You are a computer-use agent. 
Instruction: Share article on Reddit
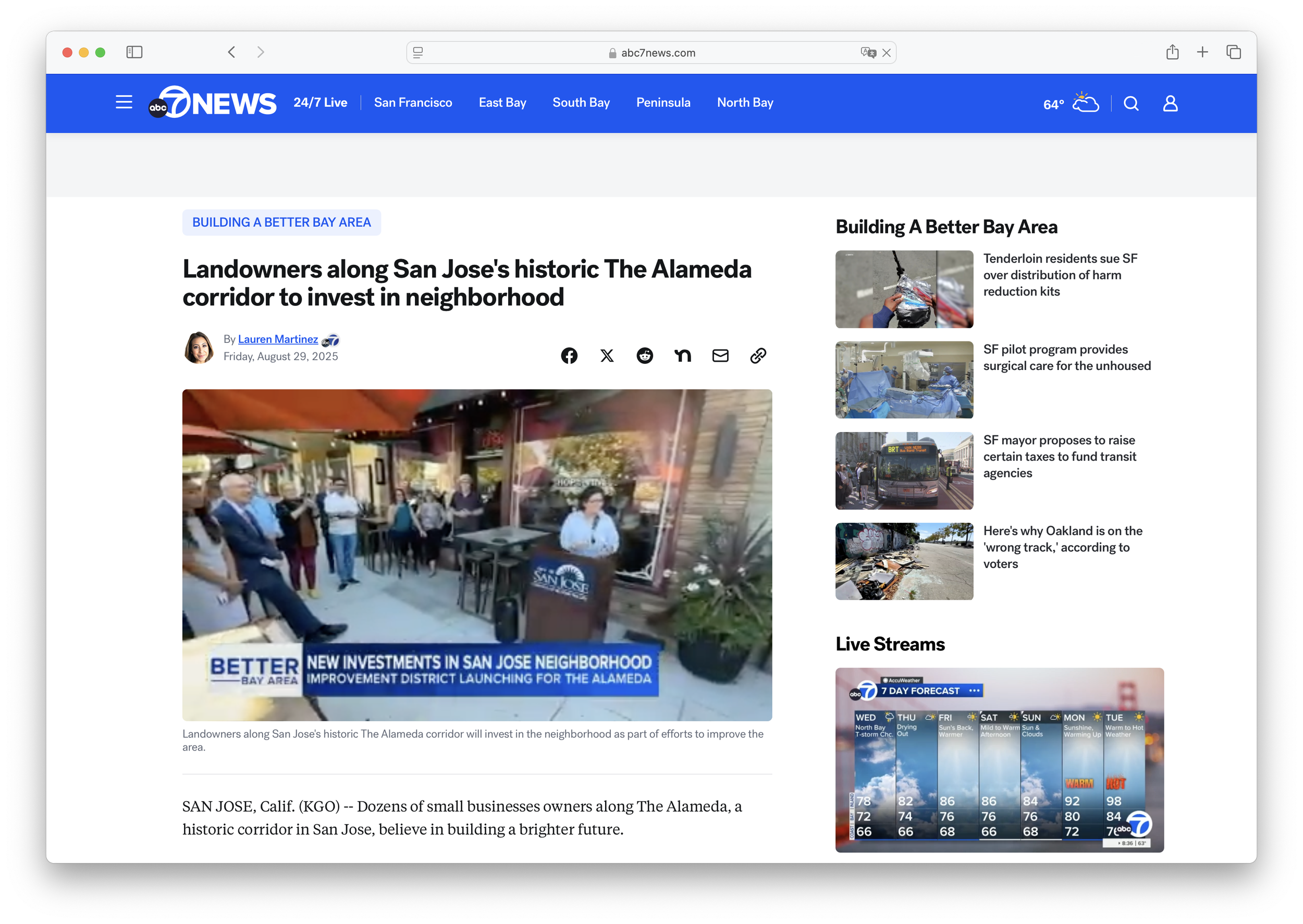[x=645, y=355]
